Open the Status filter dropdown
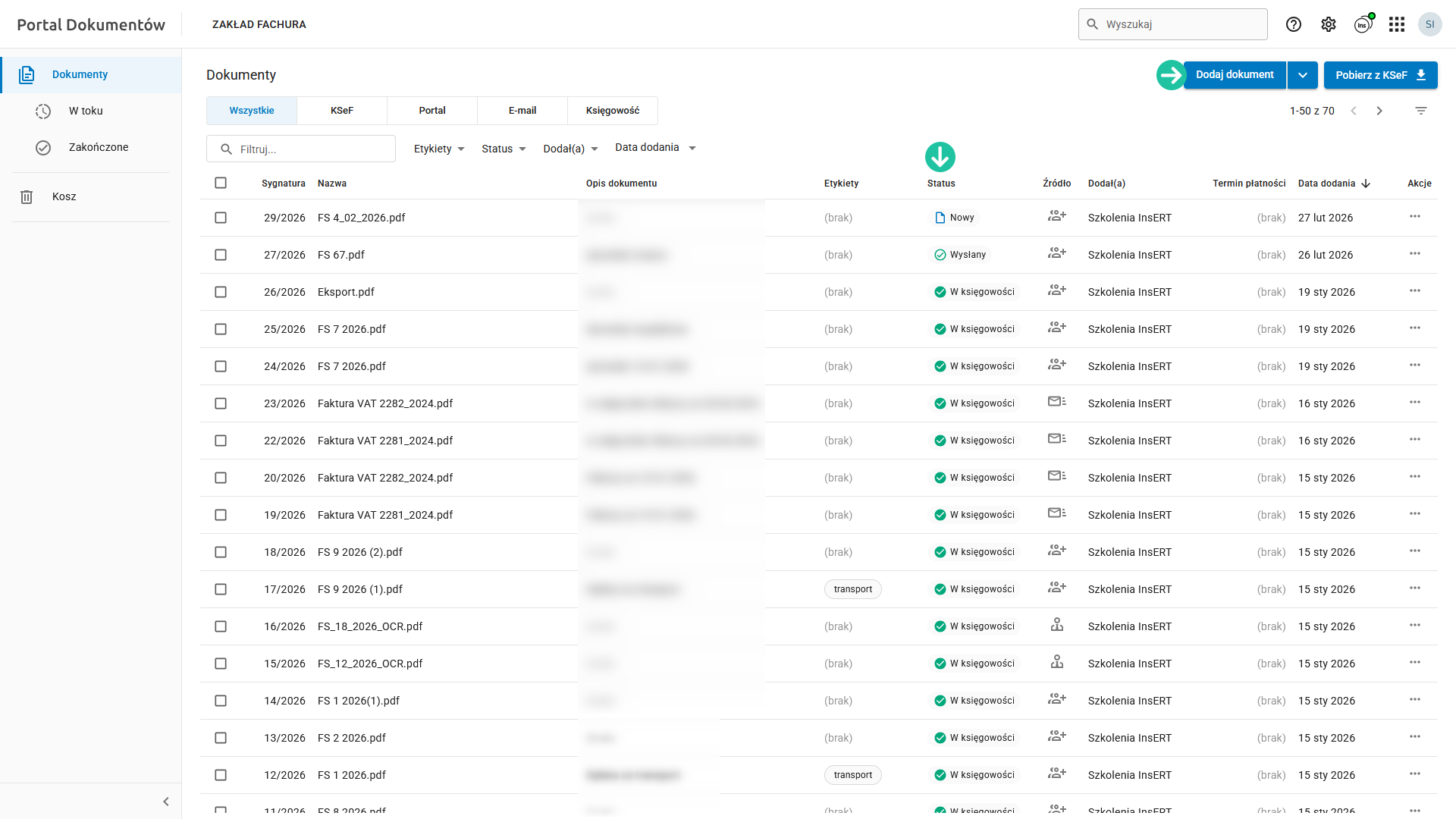 504,149
